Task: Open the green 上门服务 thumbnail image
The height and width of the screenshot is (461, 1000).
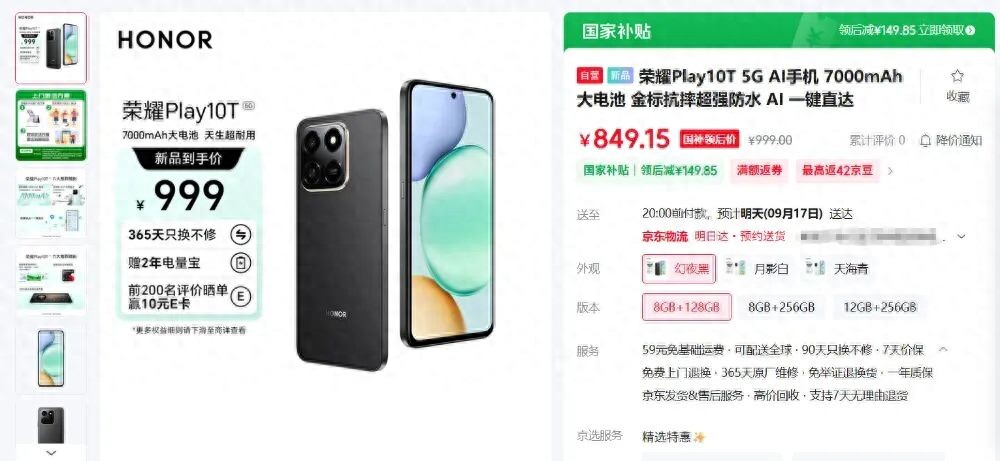Action: pyautogui.click(x=51, y=125)
